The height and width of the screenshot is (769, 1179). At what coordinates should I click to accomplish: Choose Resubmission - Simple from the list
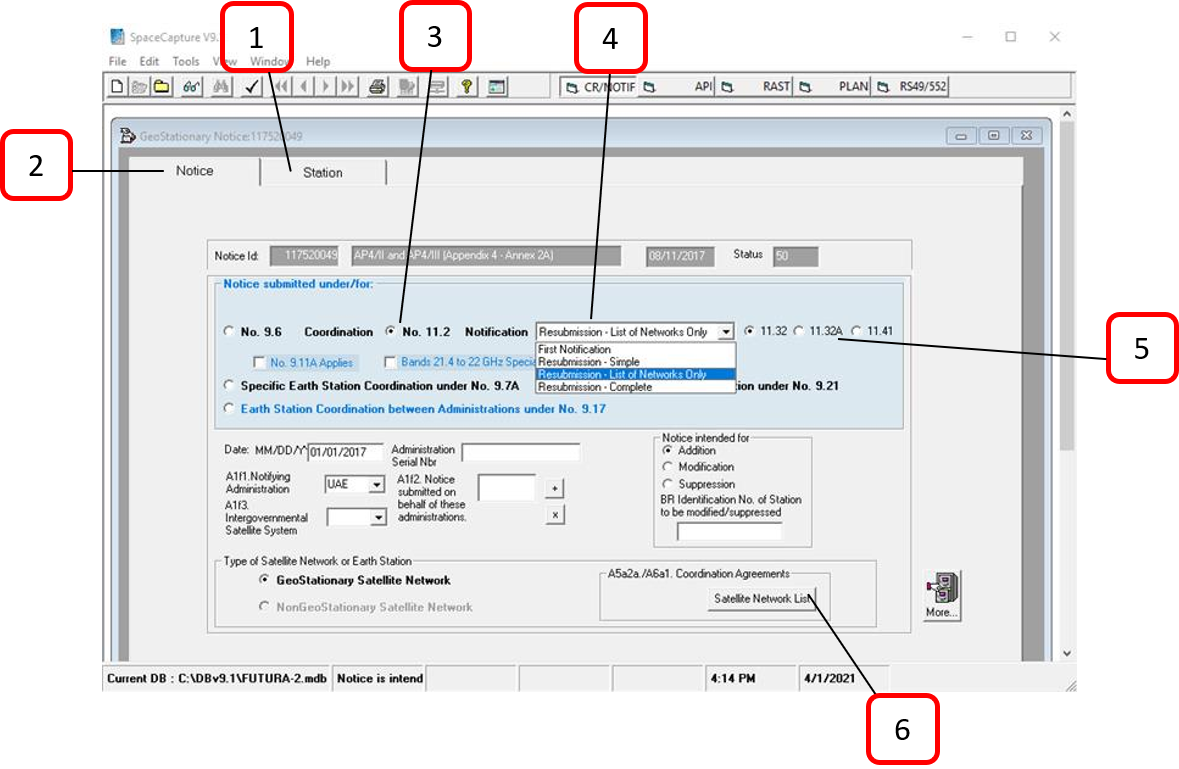point(635,362)
